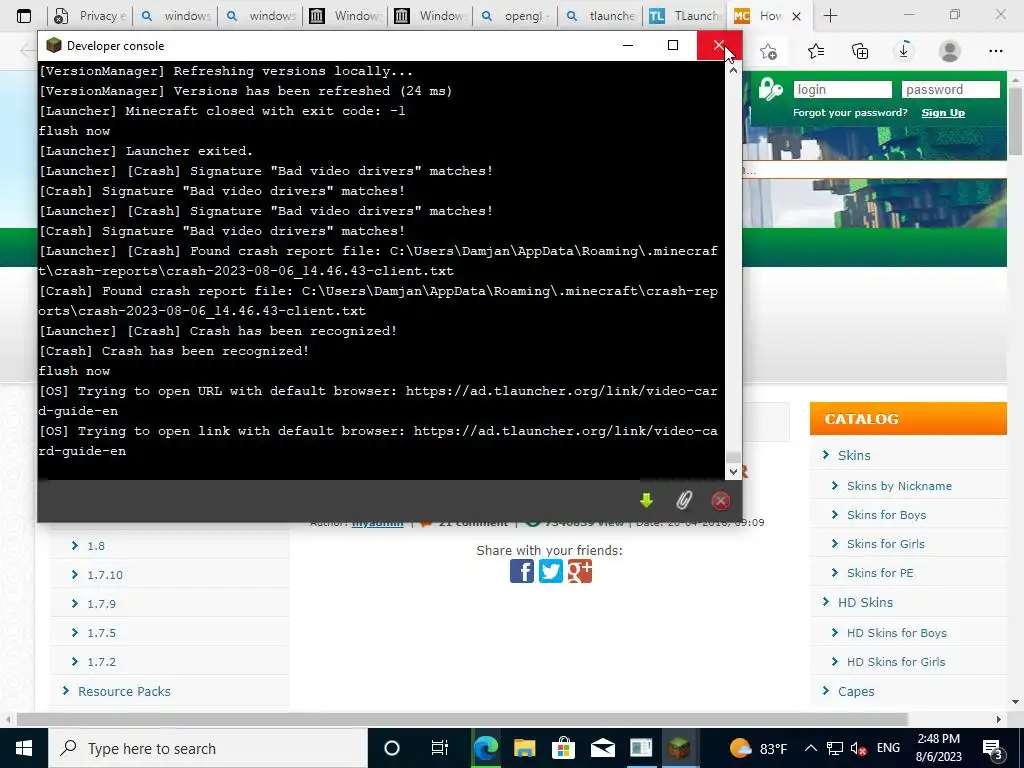
Task: Switch to the Privacy browser tab
Action: tap(91, 16)
